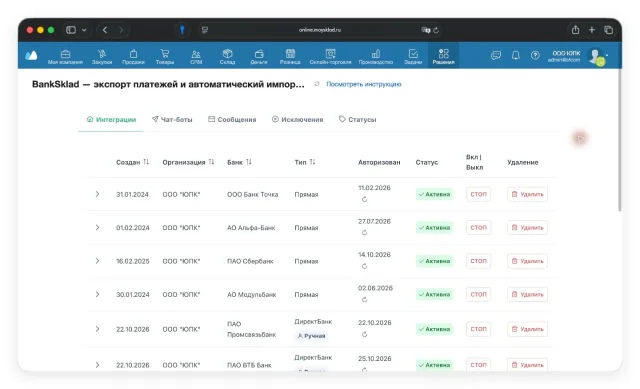The image size is (640, 389).
Task: Sort table by Тип column
Action: (312, 162)
